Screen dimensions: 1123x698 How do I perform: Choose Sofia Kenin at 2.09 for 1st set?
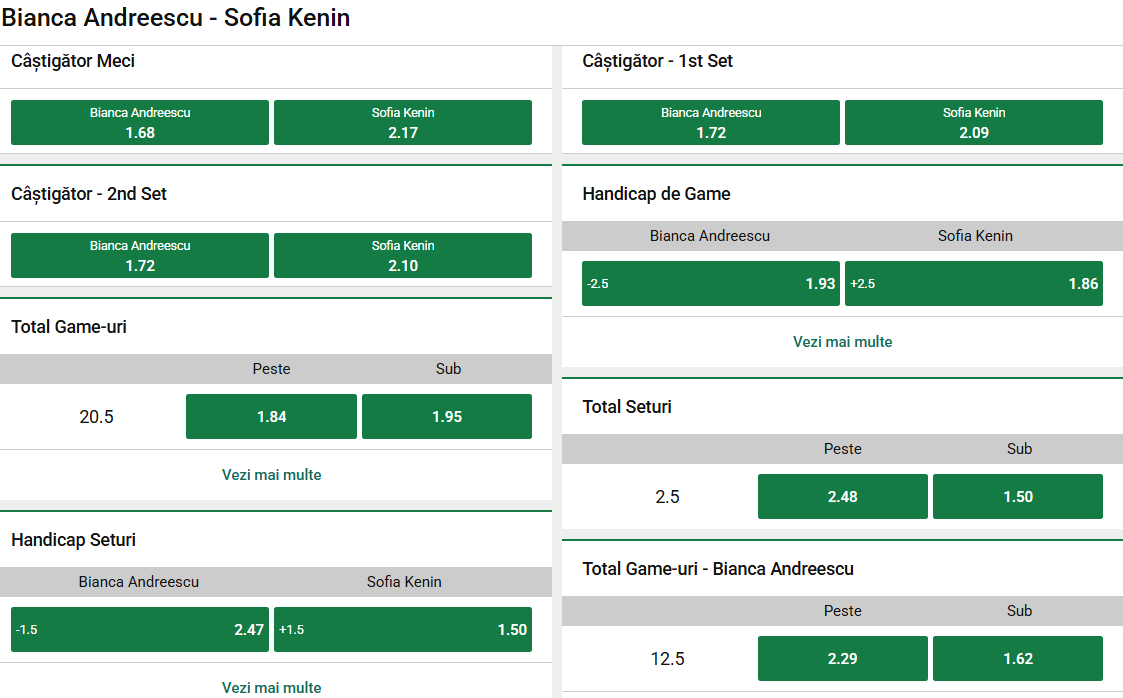click(x=973, y=122)
